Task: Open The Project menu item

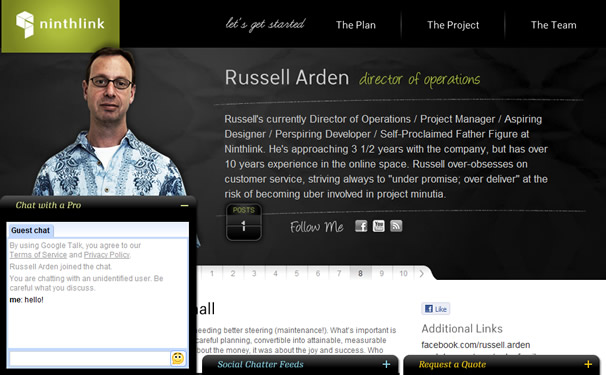Action: [x=453, y=25]
